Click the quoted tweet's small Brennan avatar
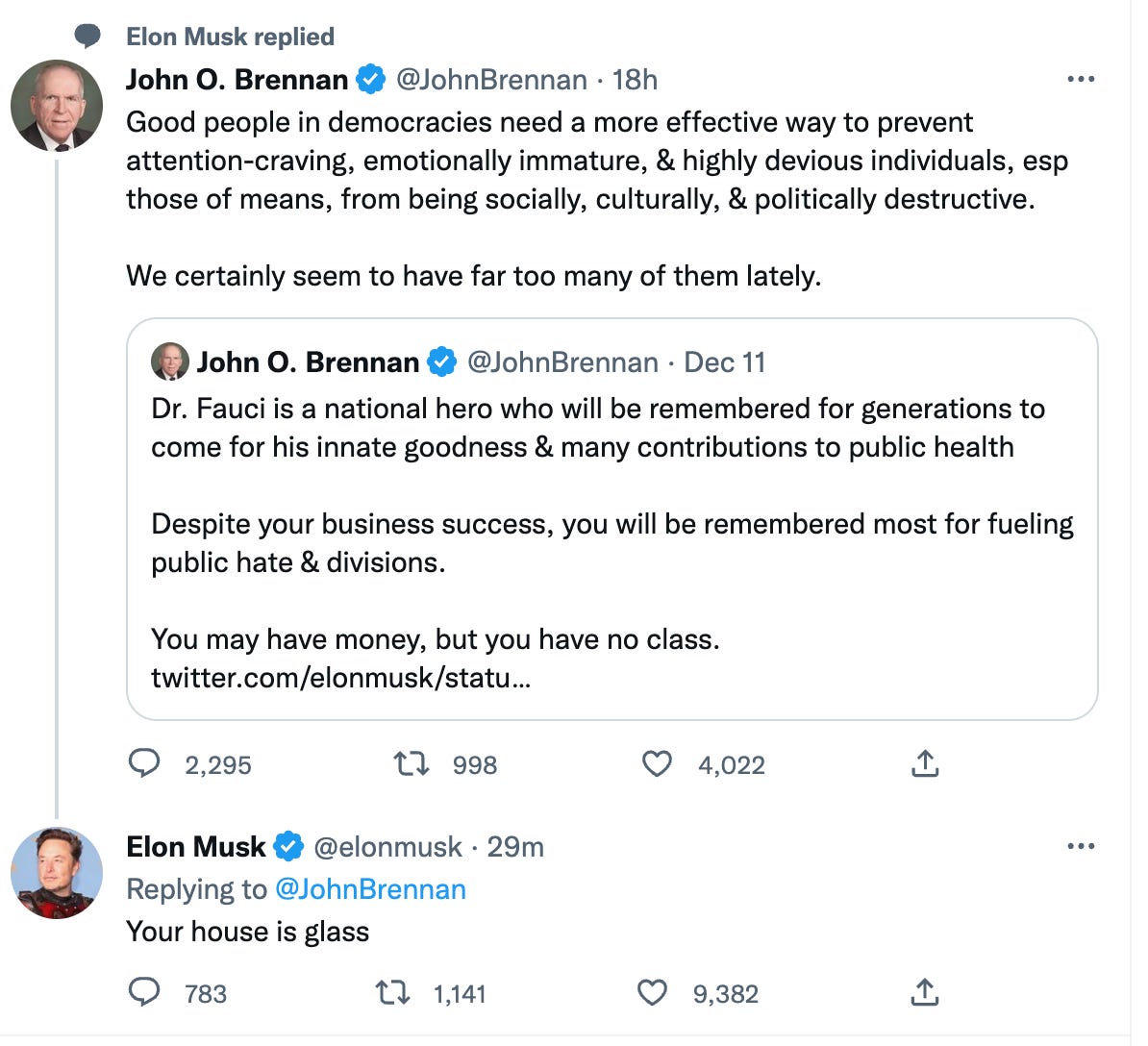 [170, 362]
